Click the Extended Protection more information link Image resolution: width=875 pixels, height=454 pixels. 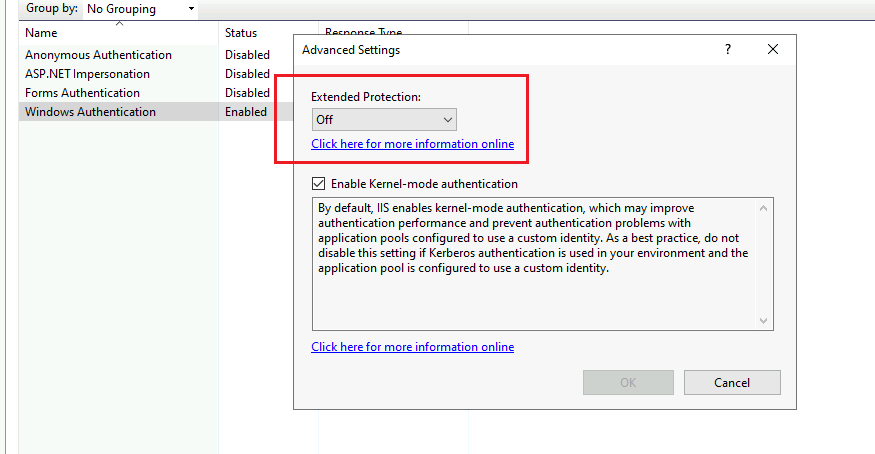(412, 144)
